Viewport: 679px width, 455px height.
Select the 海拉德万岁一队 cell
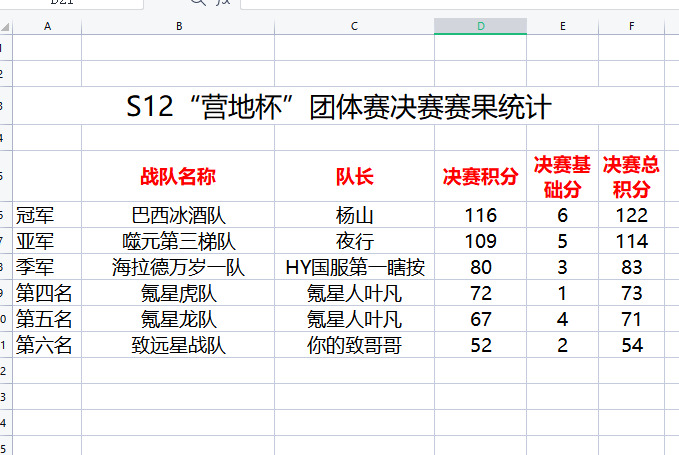coord(178,267)
